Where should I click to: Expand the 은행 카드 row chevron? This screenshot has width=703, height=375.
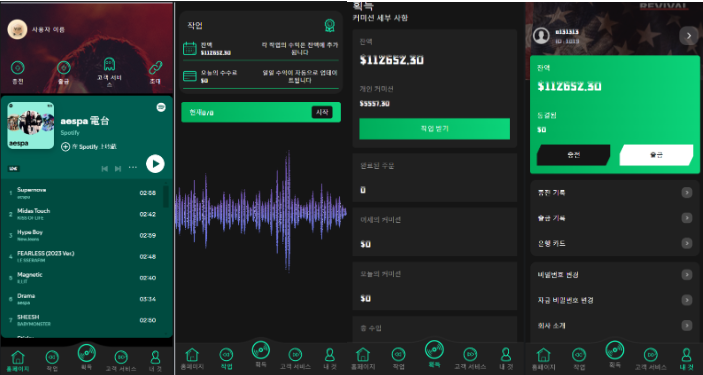(x=686, y=243)
